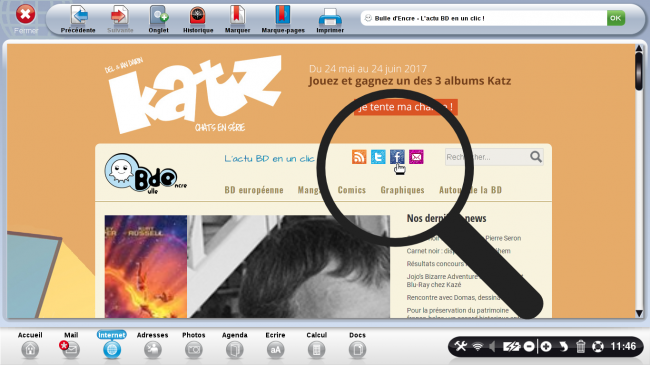Open the 'Résultats concours' news link
The image size is (650, 365).
(437, 264)
